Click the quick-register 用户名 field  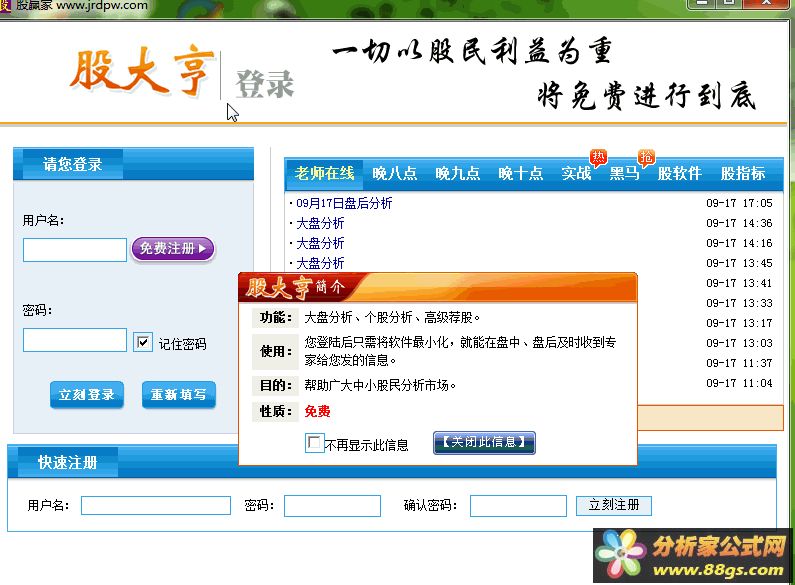tap(156, 505)
